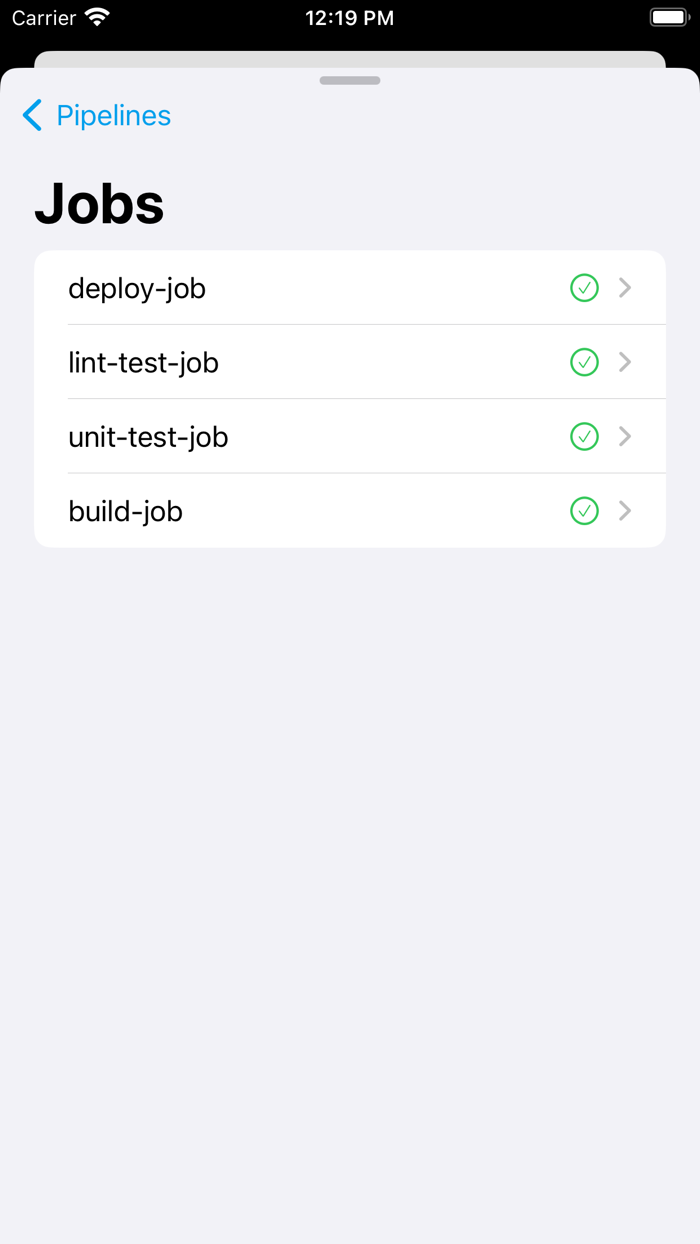This screenshot has width=700, height=1244.
Task: Select the success status icon of unit-test-job
Action: [584, 436]
